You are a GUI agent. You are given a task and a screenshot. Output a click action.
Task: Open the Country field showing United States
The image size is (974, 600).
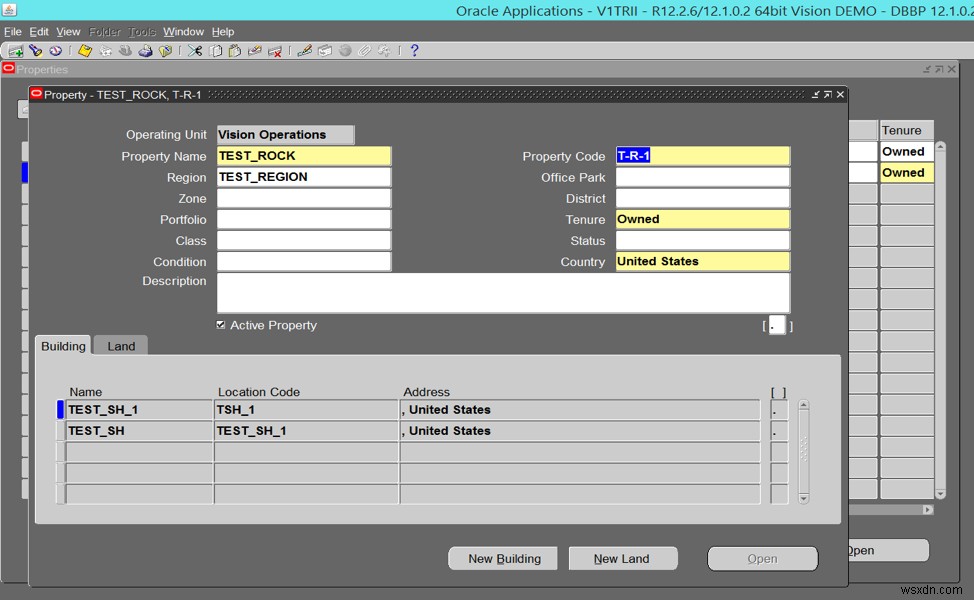pos(702,261)
